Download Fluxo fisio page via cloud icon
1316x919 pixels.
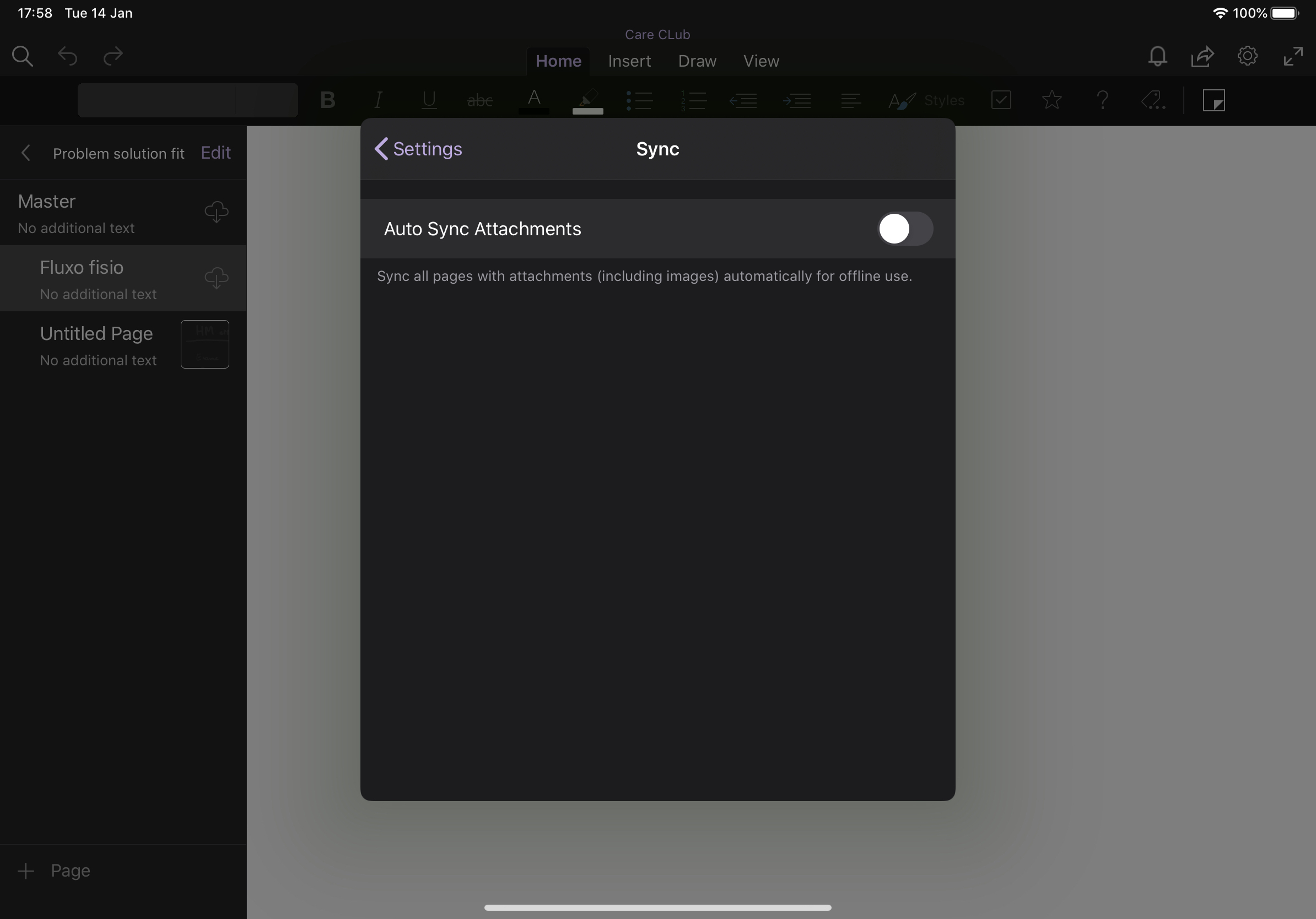(x=217, y=278)
